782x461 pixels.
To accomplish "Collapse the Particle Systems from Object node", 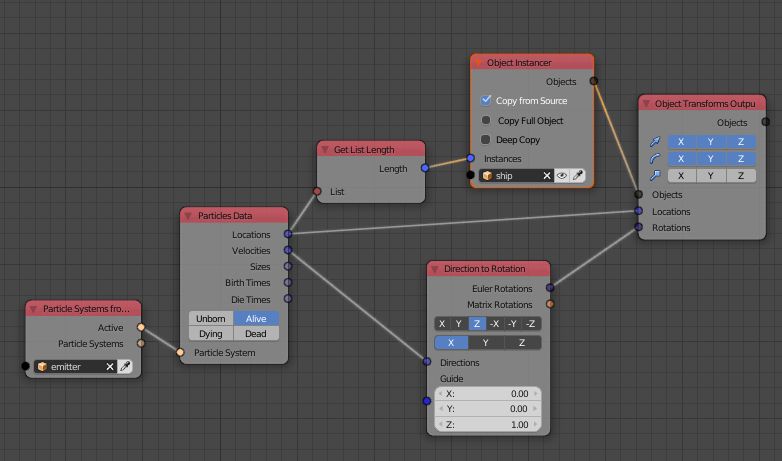I will click(x=34, y=309).
